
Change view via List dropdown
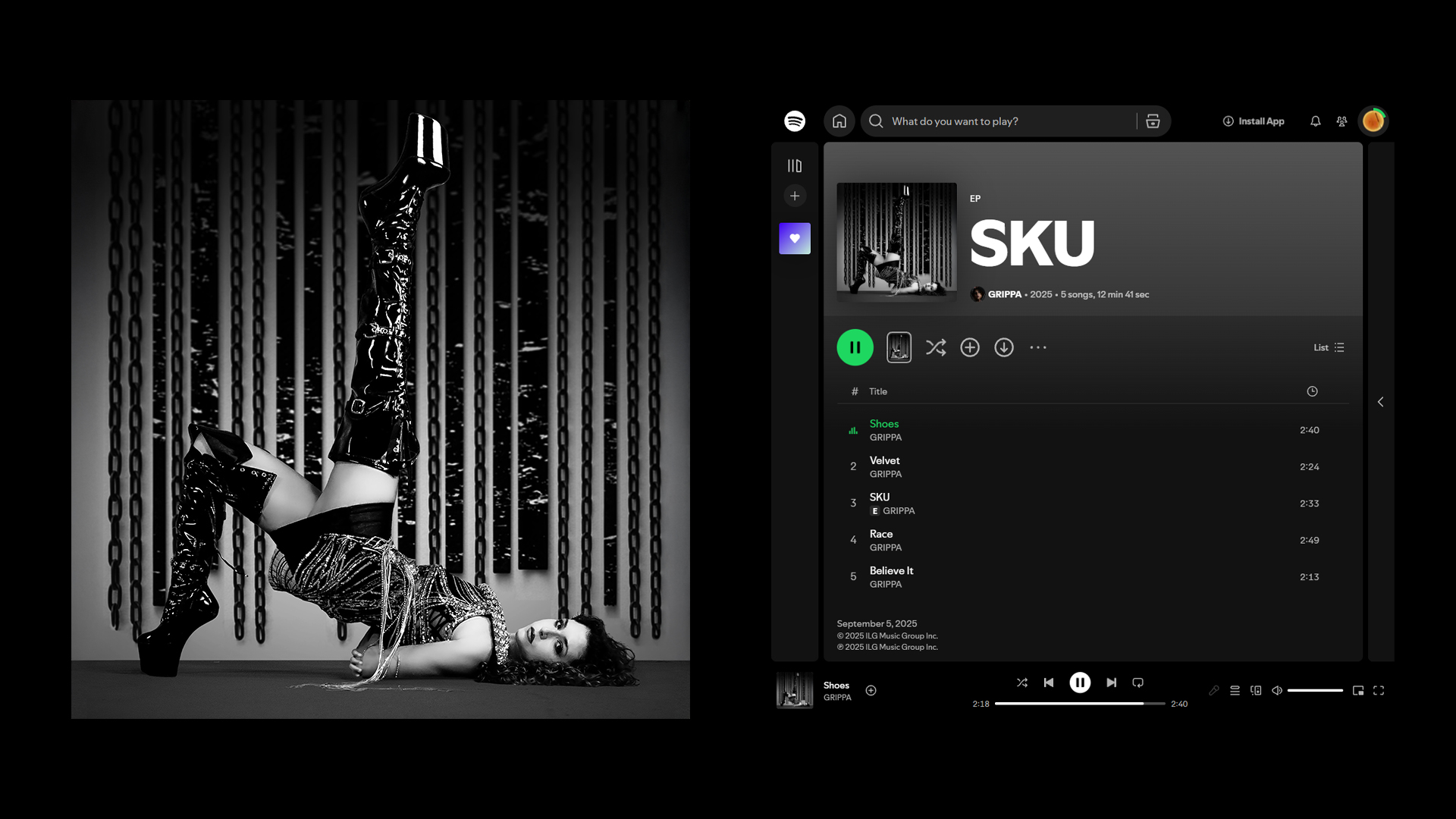(1329, 347)
